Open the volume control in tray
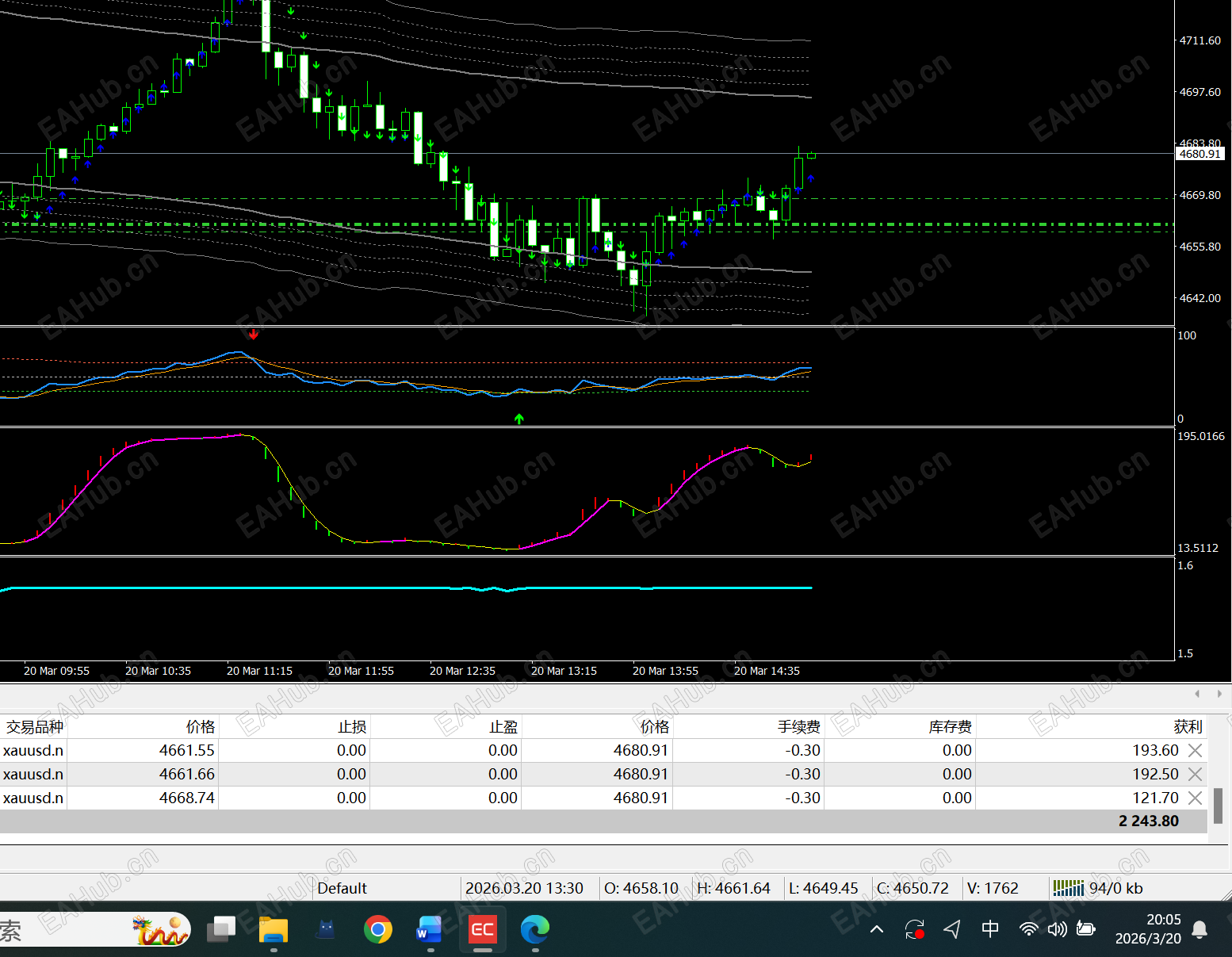1232x957 pixels. click(x=1057, y=928)
